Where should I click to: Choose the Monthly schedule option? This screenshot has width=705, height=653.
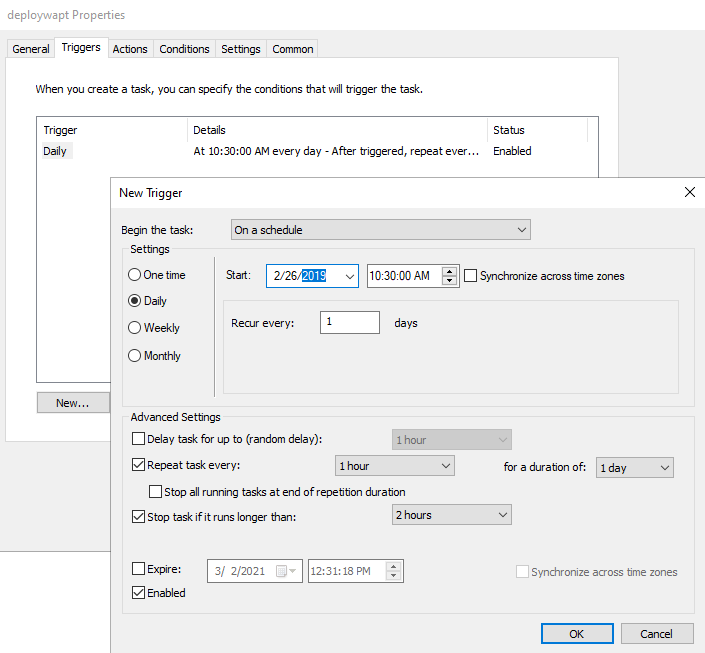coord(135,355)
